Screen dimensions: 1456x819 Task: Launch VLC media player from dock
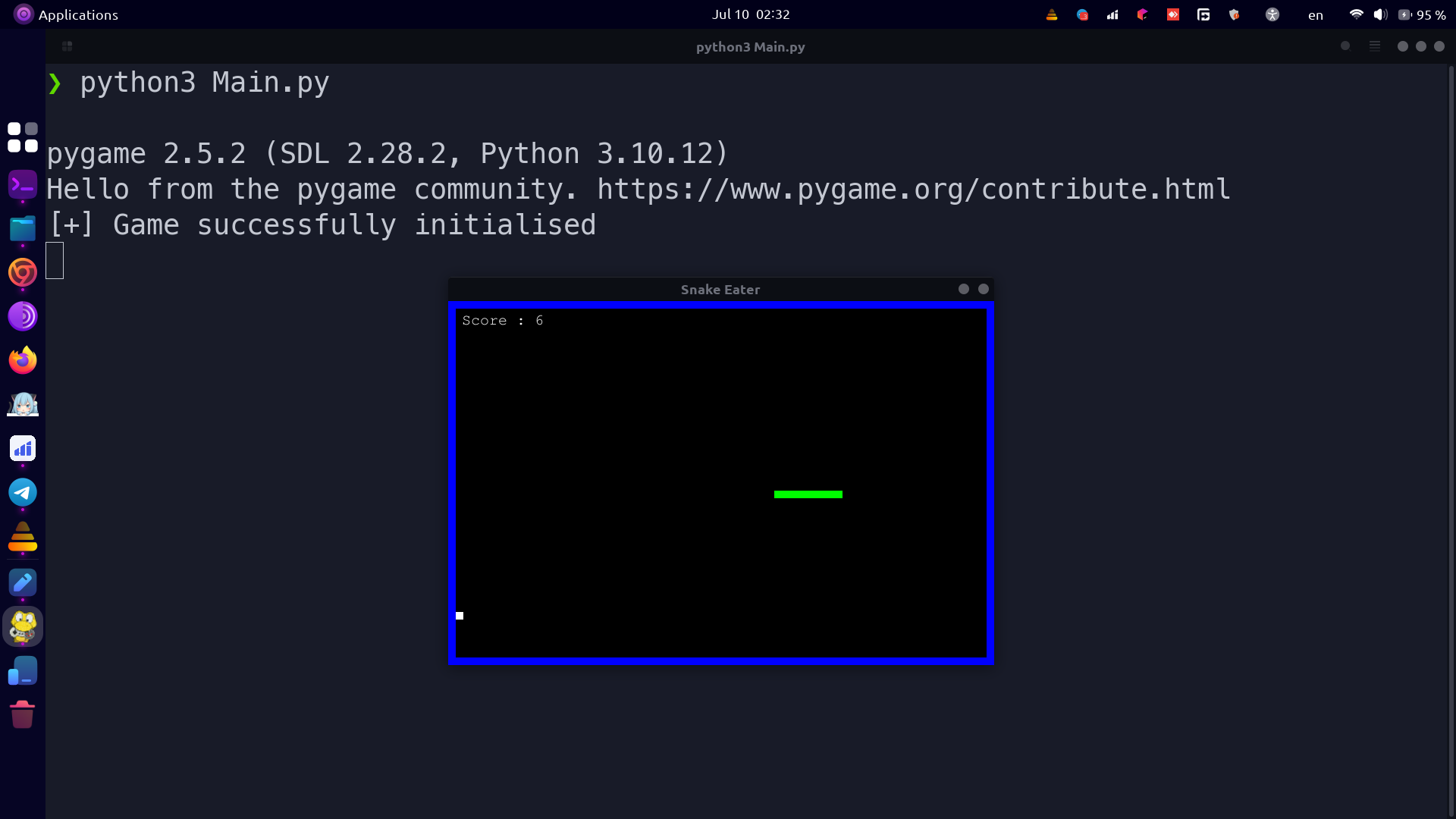(23, 536)
